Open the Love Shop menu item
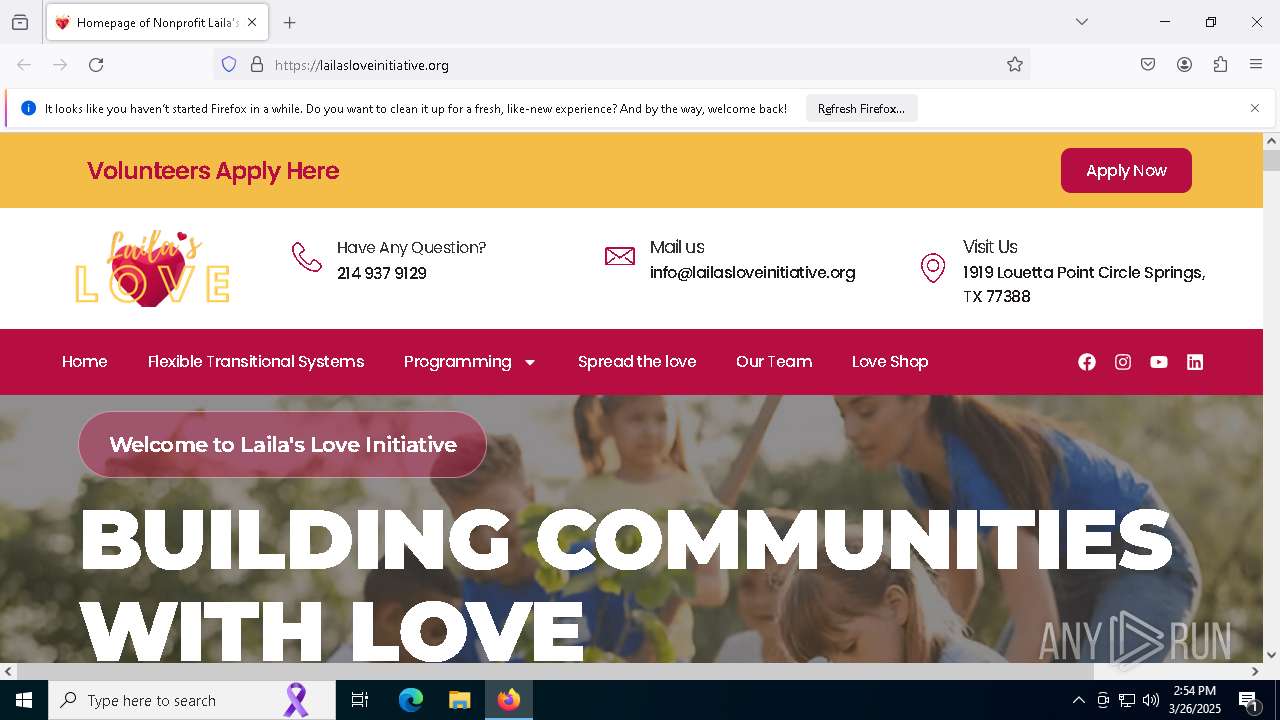This screenshot has width=1280, height=720. pos(890,362)
